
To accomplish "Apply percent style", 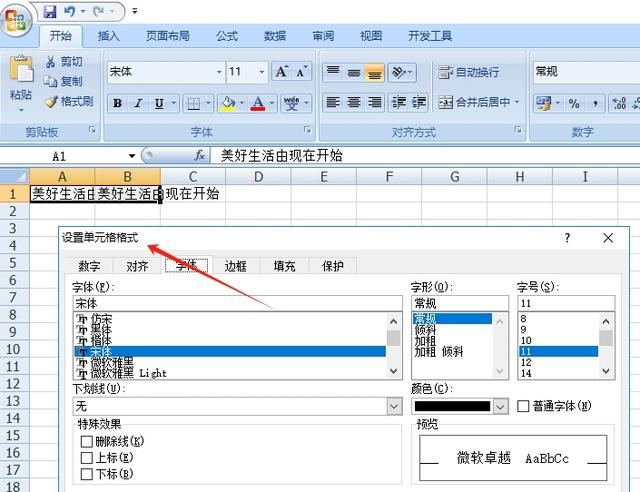I will coord(574,103).
